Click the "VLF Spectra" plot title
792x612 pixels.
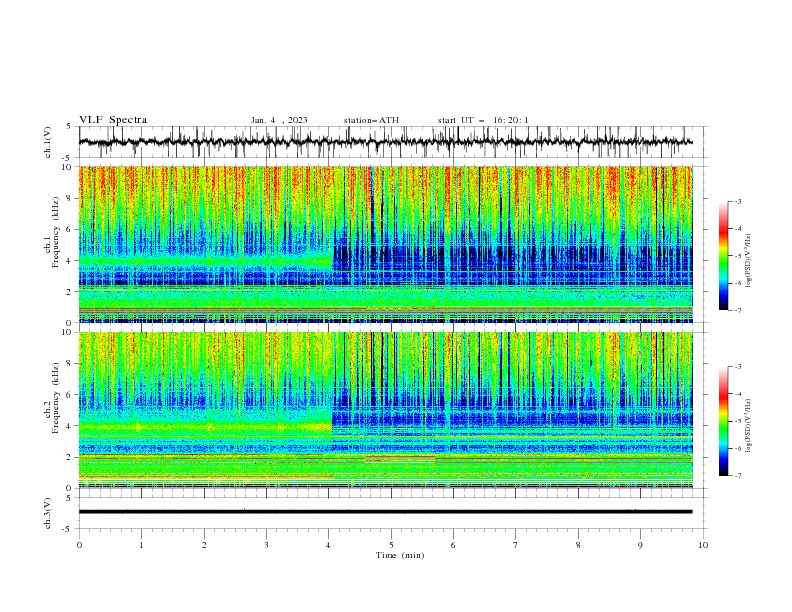point(113,120)
